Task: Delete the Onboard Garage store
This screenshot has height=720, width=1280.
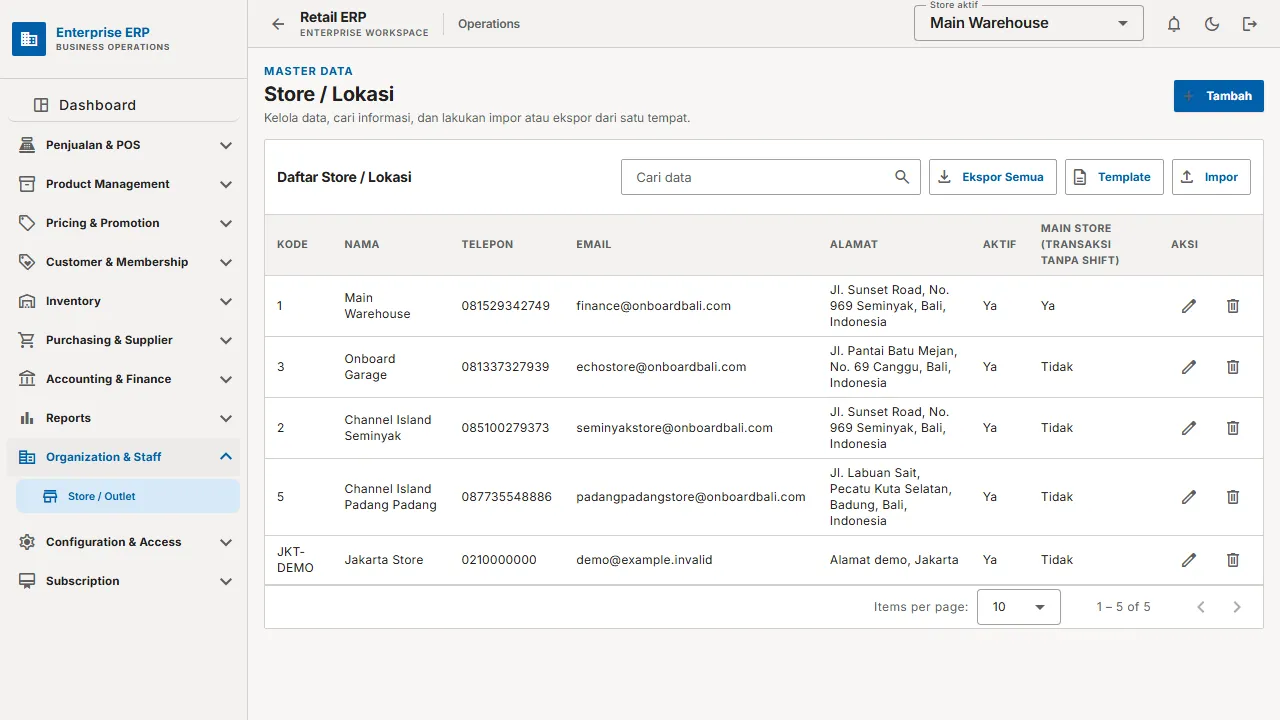Action: click(x=1233, y=367)
